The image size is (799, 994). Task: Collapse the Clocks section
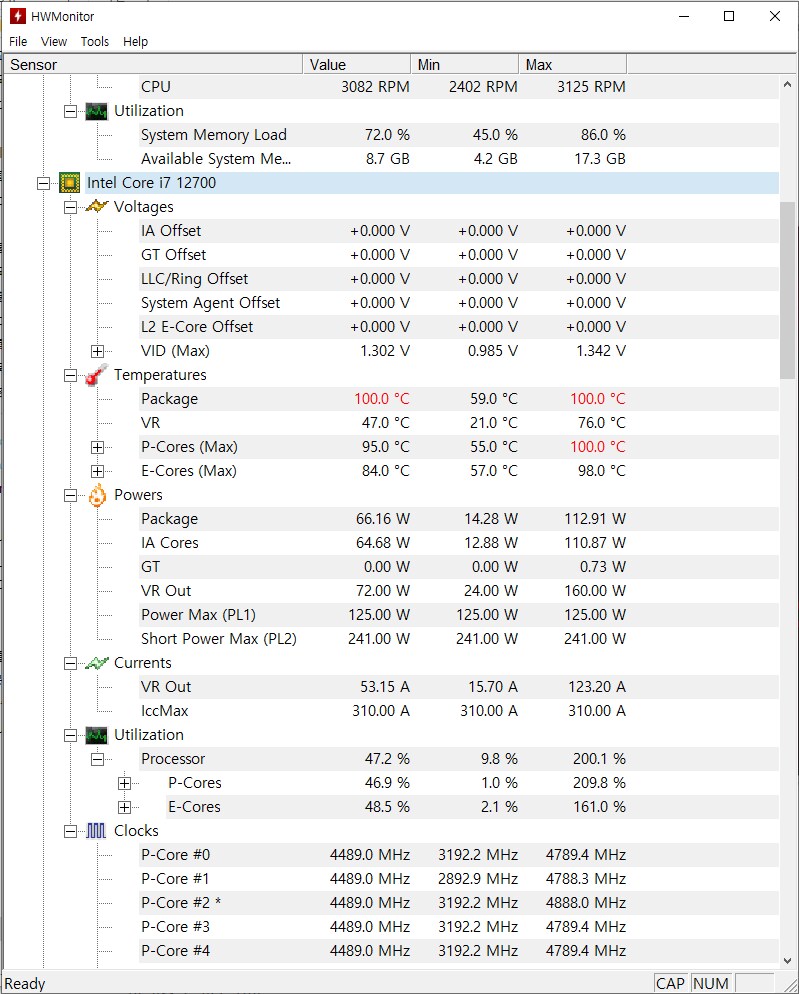tap(70, 831)
